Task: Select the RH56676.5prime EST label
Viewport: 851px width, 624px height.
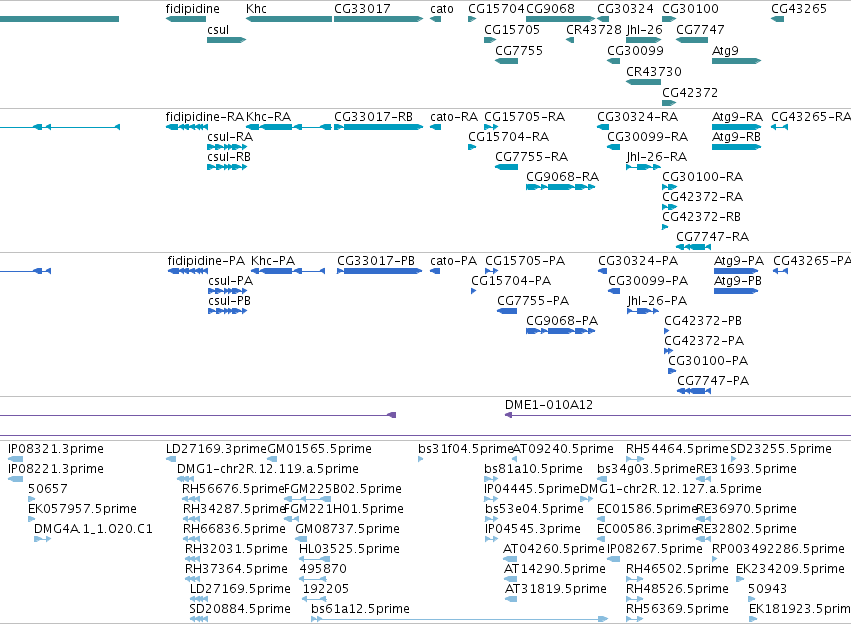Action: tap(234, 489)
